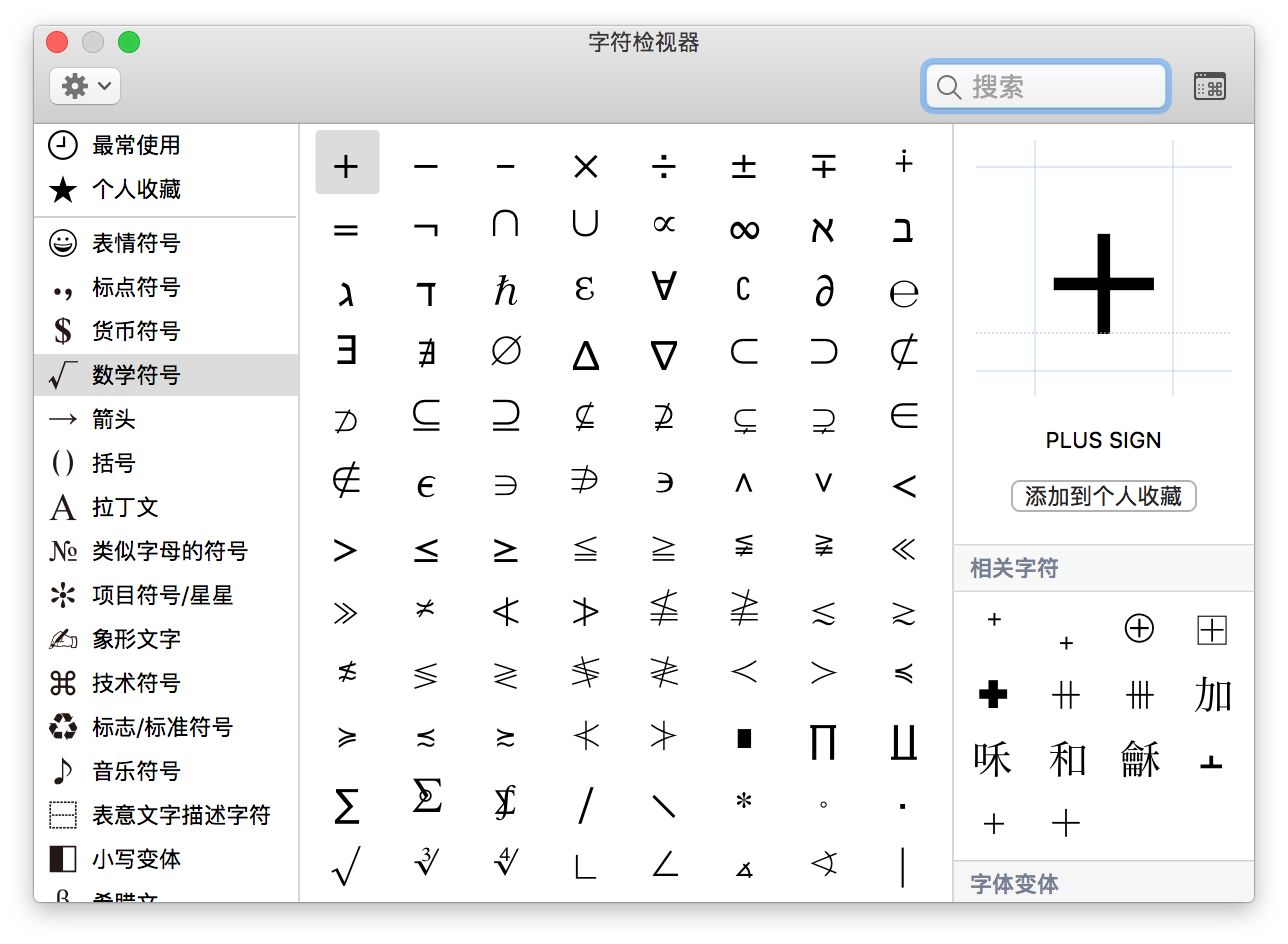Pick the multiplication sign ×
Viewport: 1288px width, 944px height.
(x=585, y=165)
